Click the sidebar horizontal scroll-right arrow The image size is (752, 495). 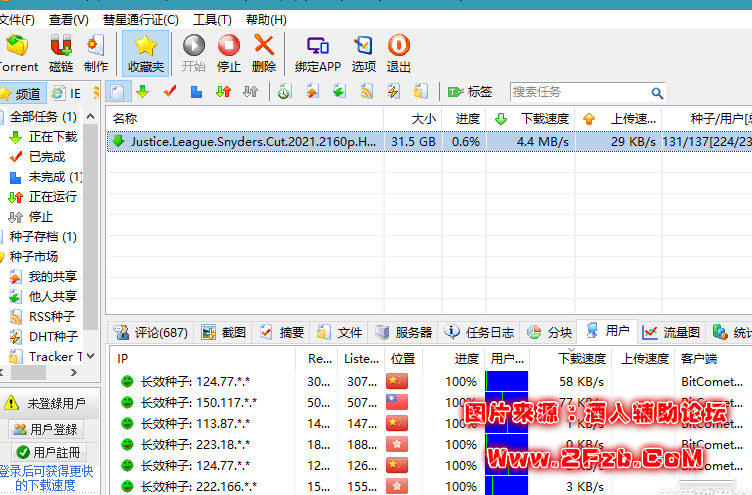[73, 372]
